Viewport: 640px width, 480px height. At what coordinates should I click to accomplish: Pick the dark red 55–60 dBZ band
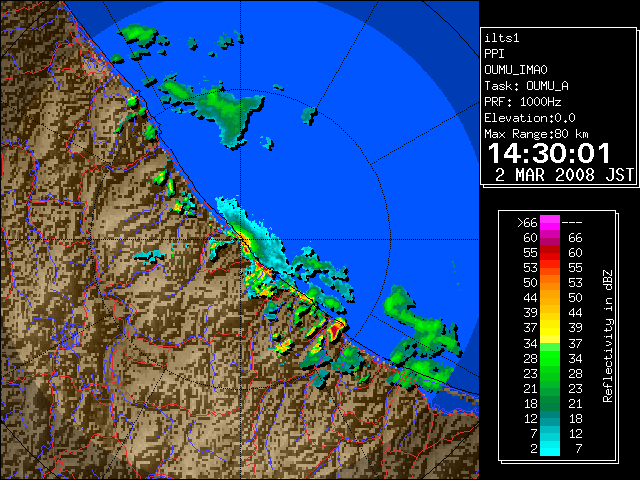click(x=550, y=253)
